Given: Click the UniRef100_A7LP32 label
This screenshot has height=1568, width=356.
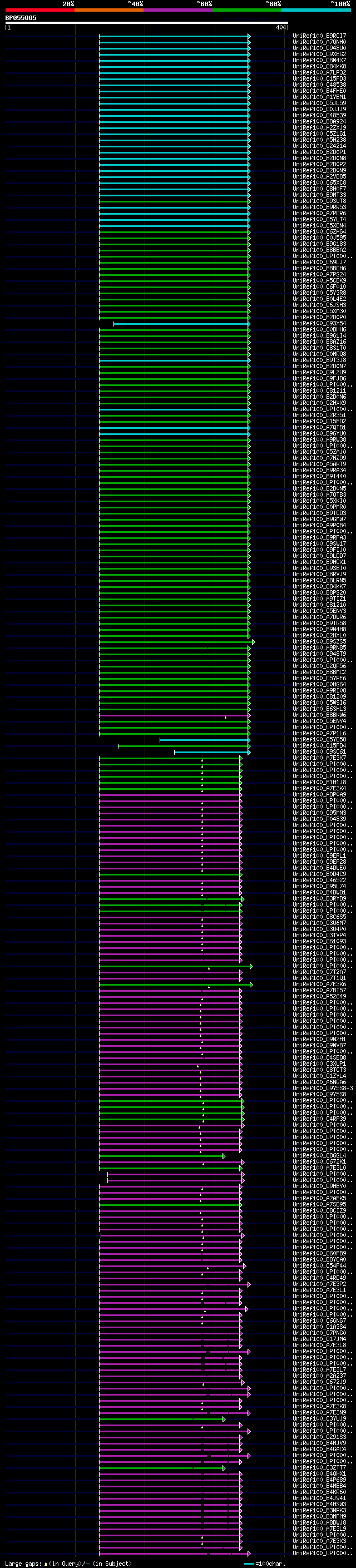Looking at the screenshot, I should pos(319,72).
